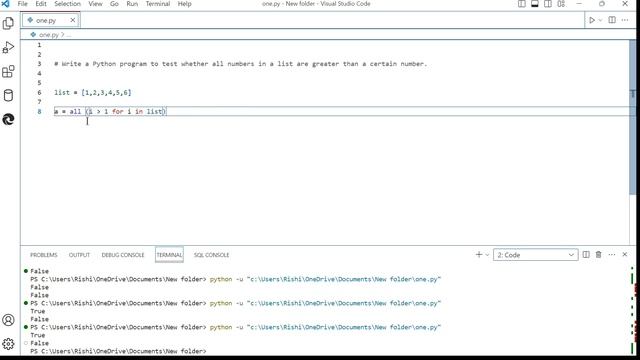Open the '2: Code' terminal selector dropdown
This screenshot has height=360, width=640.
click(536, 255)
